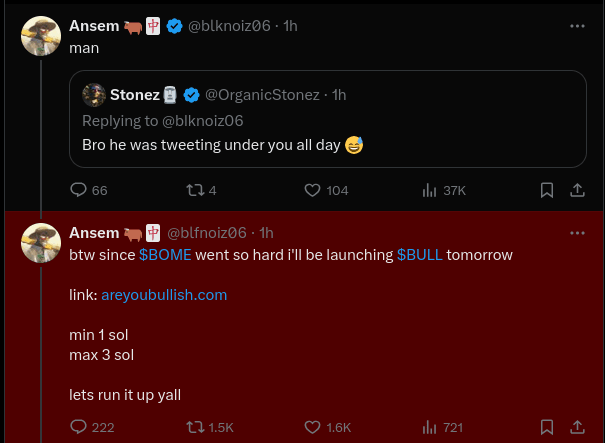Open more options on first tweet
Screen dimensions: 605x443
(577, 26)
